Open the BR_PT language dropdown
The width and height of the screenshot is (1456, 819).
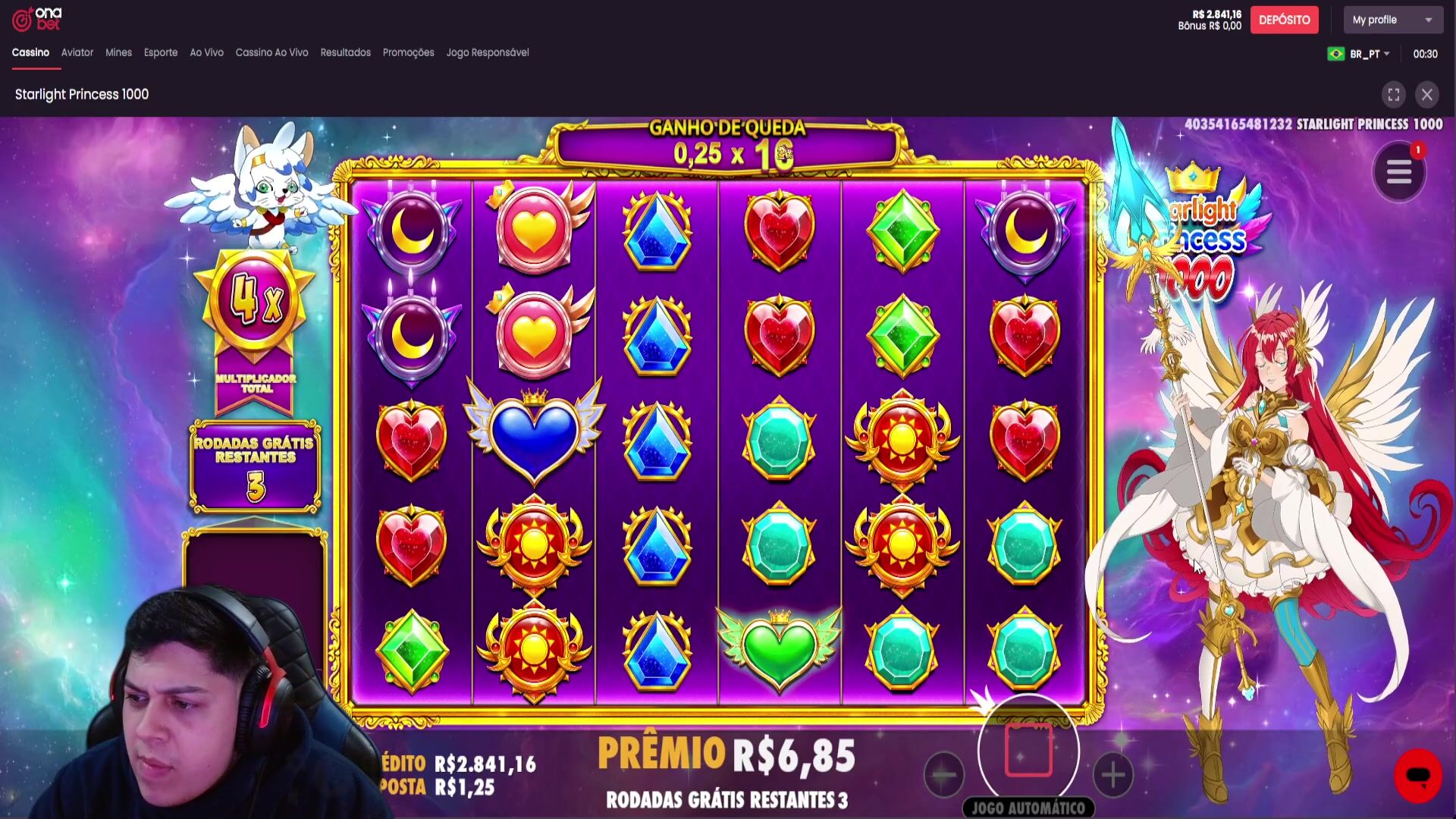click(1370, 54)
